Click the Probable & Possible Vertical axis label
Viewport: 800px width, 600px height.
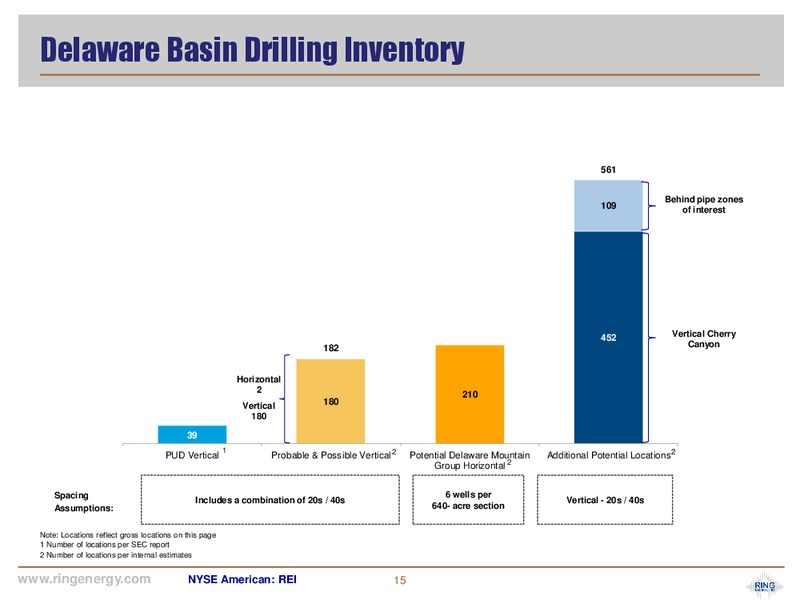333,454
